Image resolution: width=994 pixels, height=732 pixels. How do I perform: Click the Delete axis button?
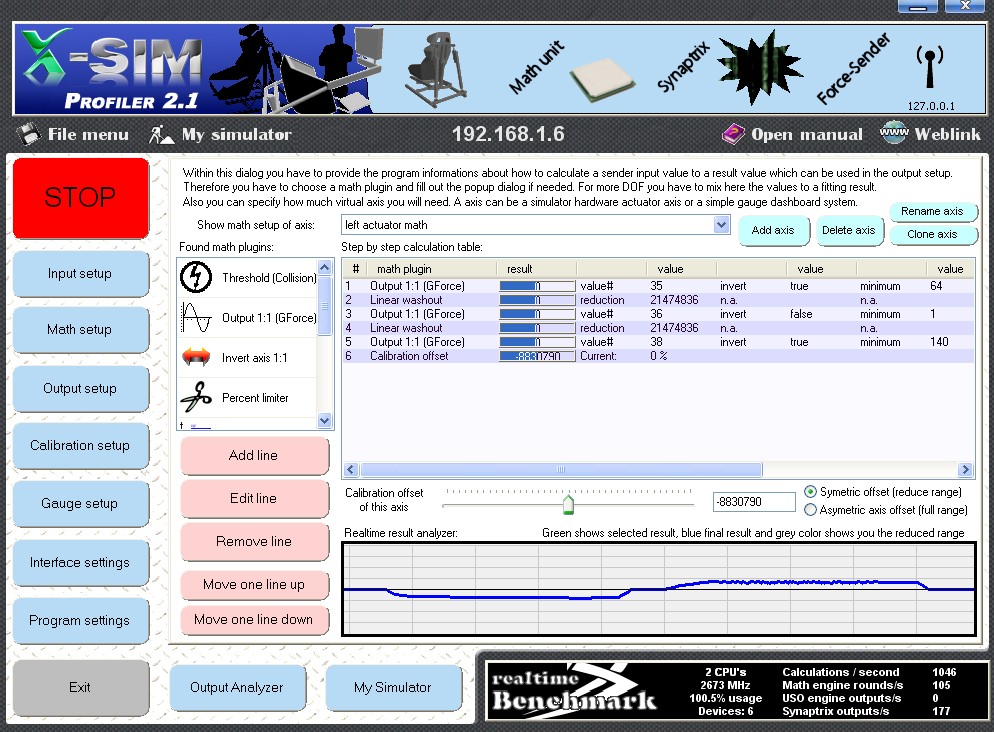[x=848, y=230]
